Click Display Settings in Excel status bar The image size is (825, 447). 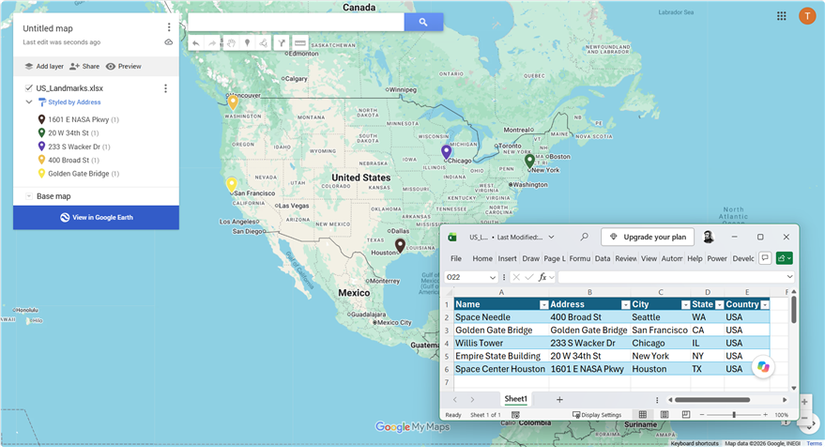[597, 415]
